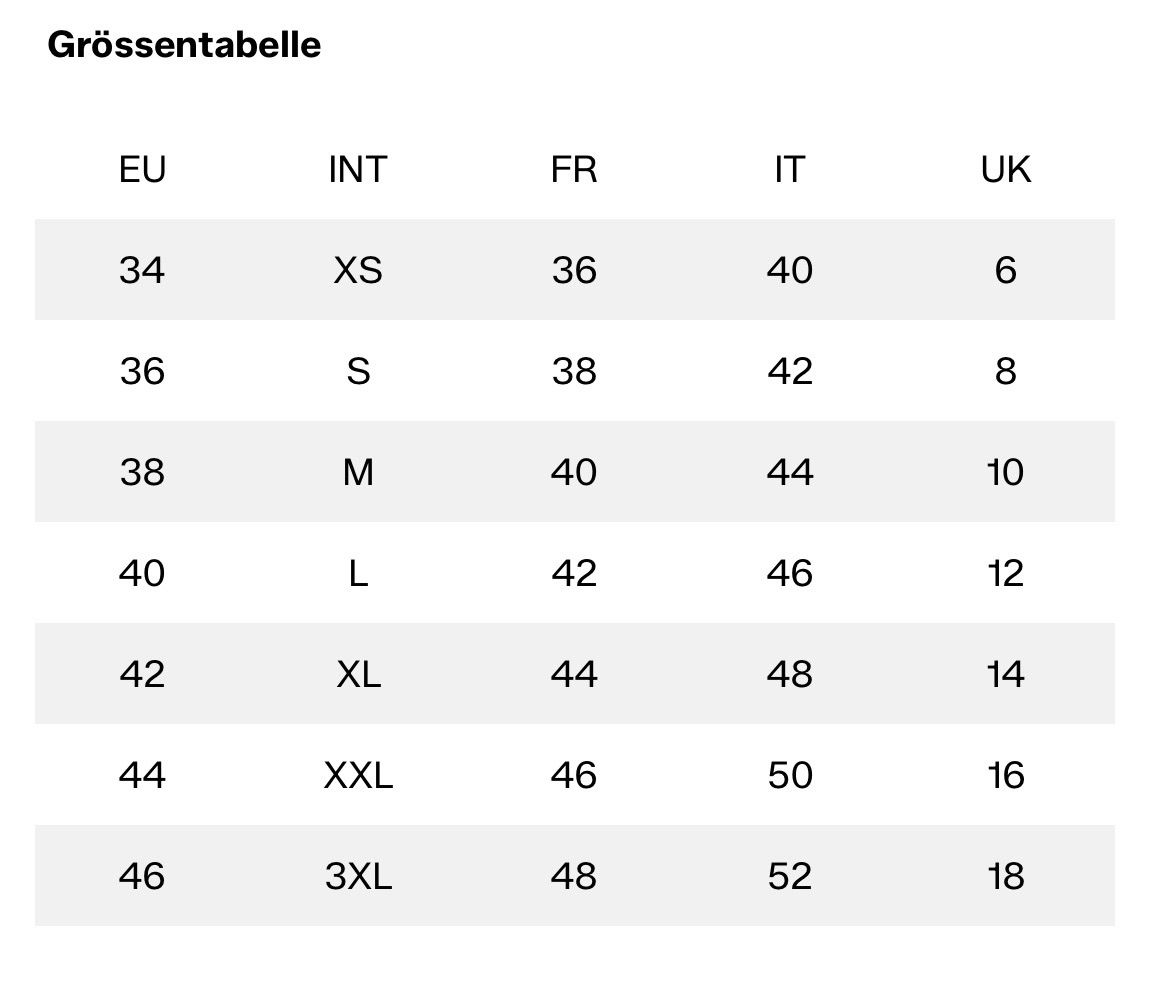The height and width of the screenshot is (991, 1169).
Task: Click the XS size cell
Action: point(358,270)
